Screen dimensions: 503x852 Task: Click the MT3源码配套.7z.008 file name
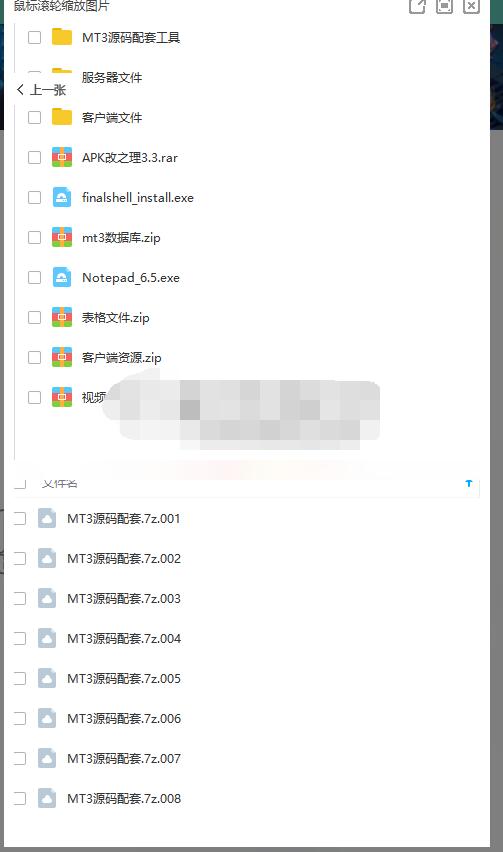124,798
